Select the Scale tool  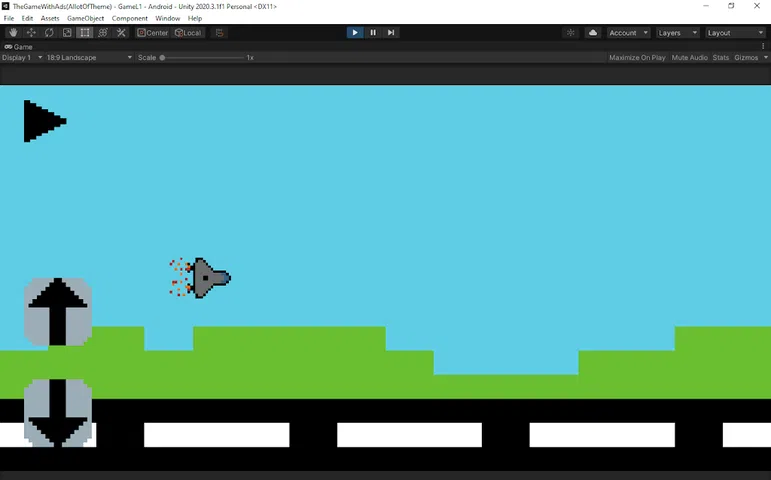(x=67, y=33)
